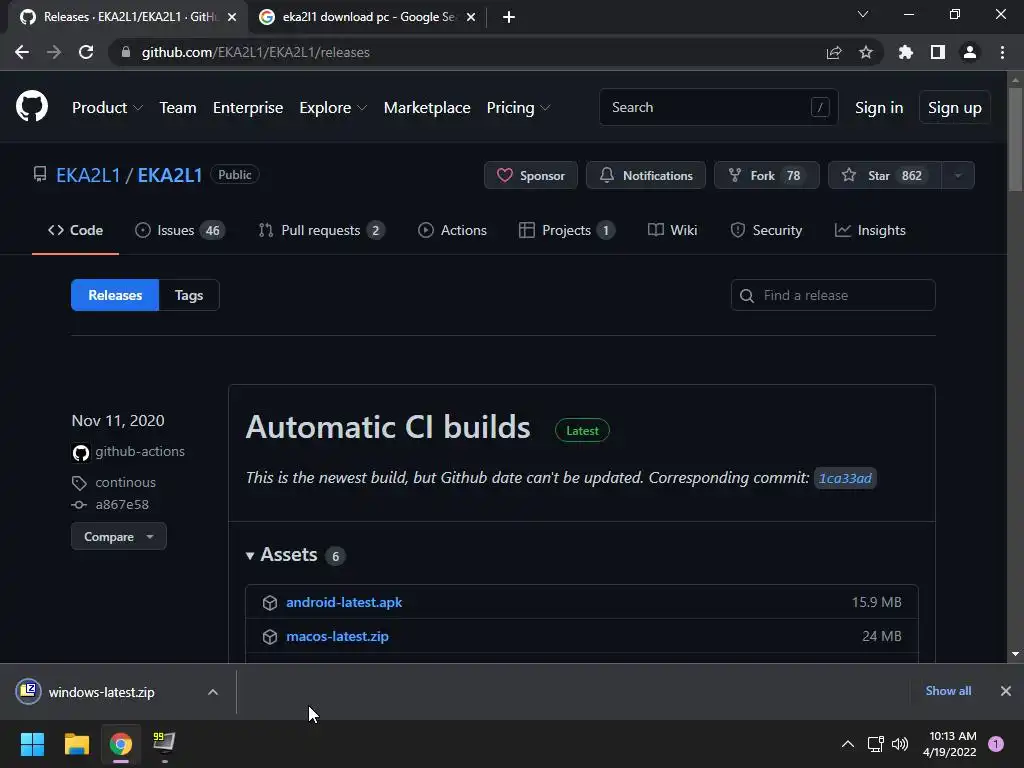The height and width of the screenshot is (768, 1024).
Task: Close the downloads bar
Action: coord(1005,691)
